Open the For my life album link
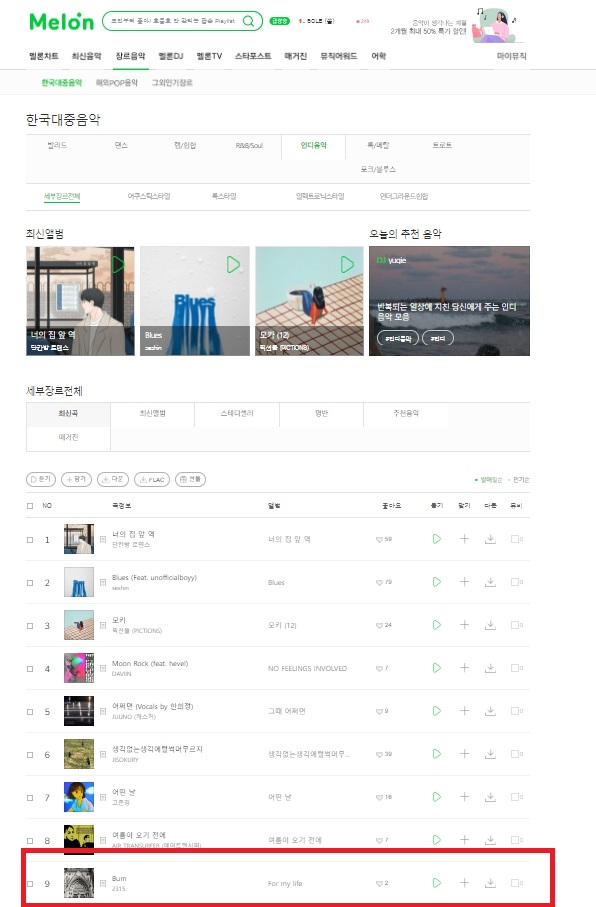This screenshot has height=907, width=596. (x=285, y=883)
